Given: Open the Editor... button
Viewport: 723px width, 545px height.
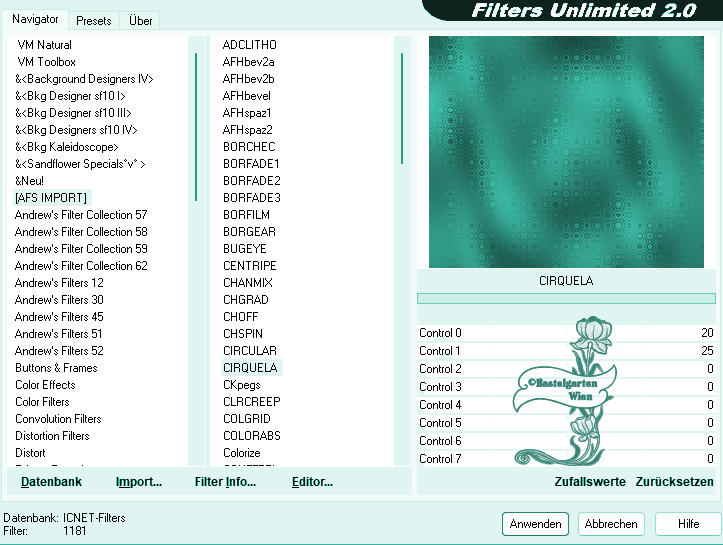Looking at the screenshot, I should pyautogui.click(x=312, y=482).
